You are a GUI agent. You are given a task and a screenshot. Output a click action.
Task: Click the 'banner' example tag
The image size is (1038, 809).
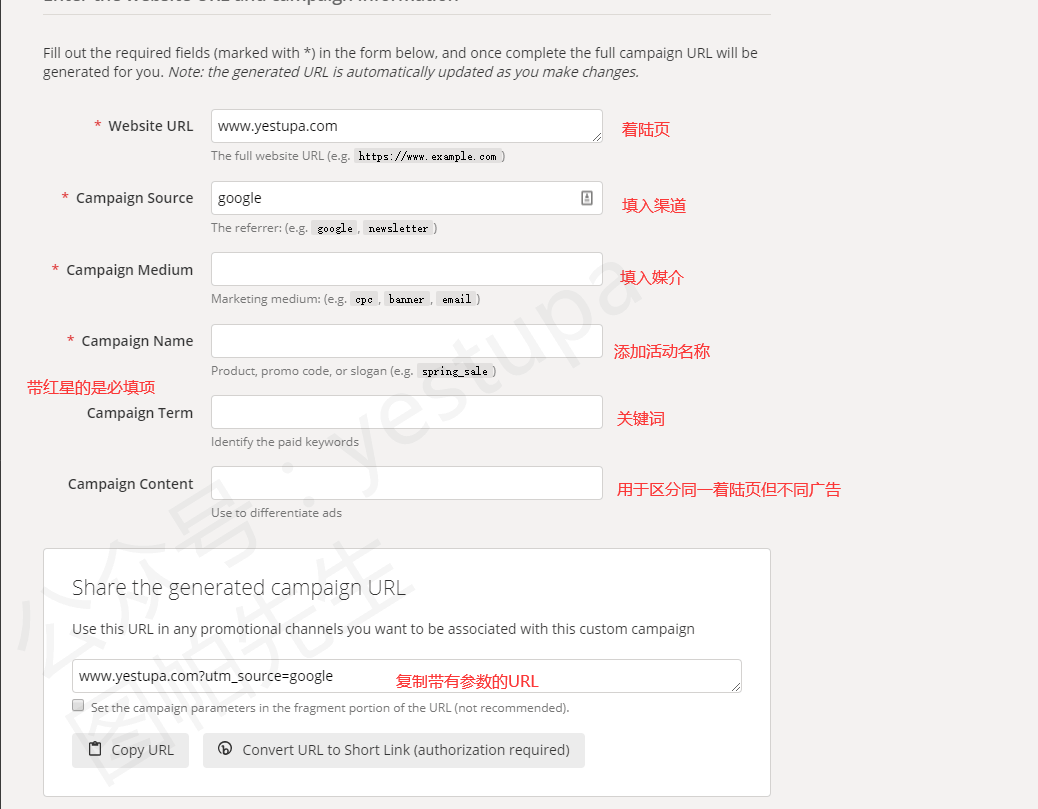point(406,299)
